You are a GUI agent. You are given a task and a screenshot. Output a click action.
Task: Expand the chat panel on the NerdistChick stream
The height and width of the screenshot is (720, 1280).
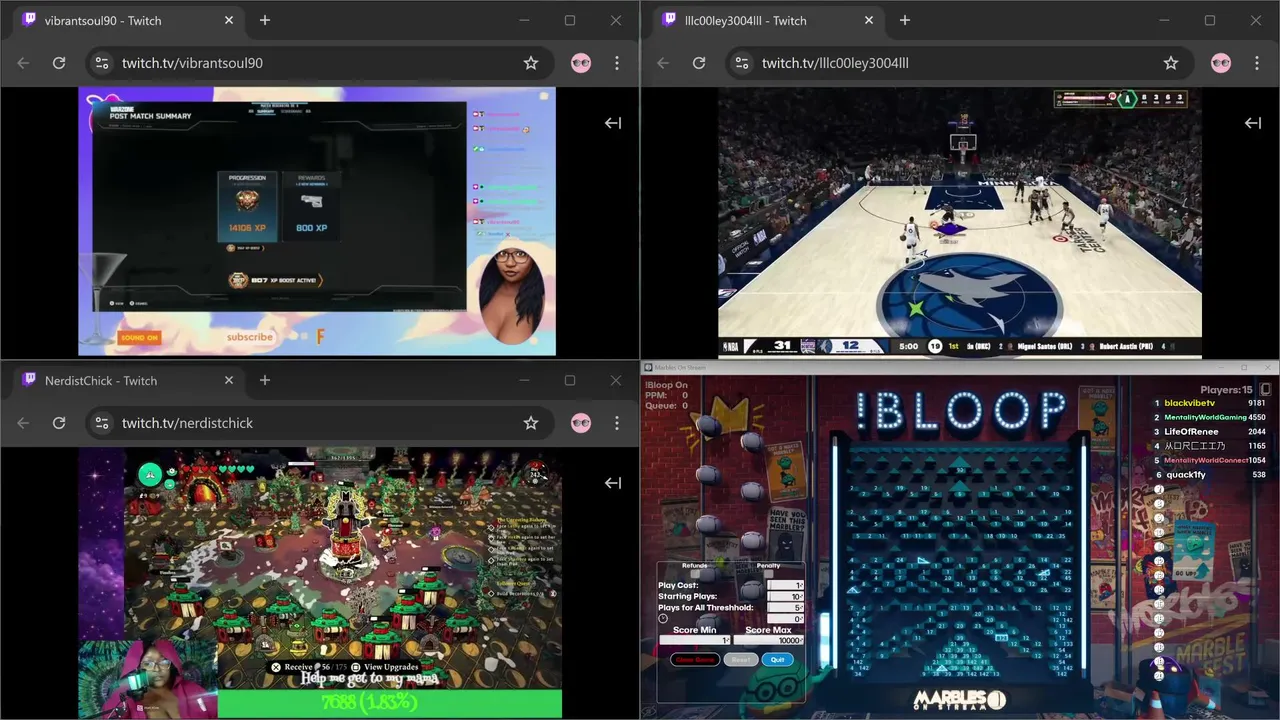613,483
